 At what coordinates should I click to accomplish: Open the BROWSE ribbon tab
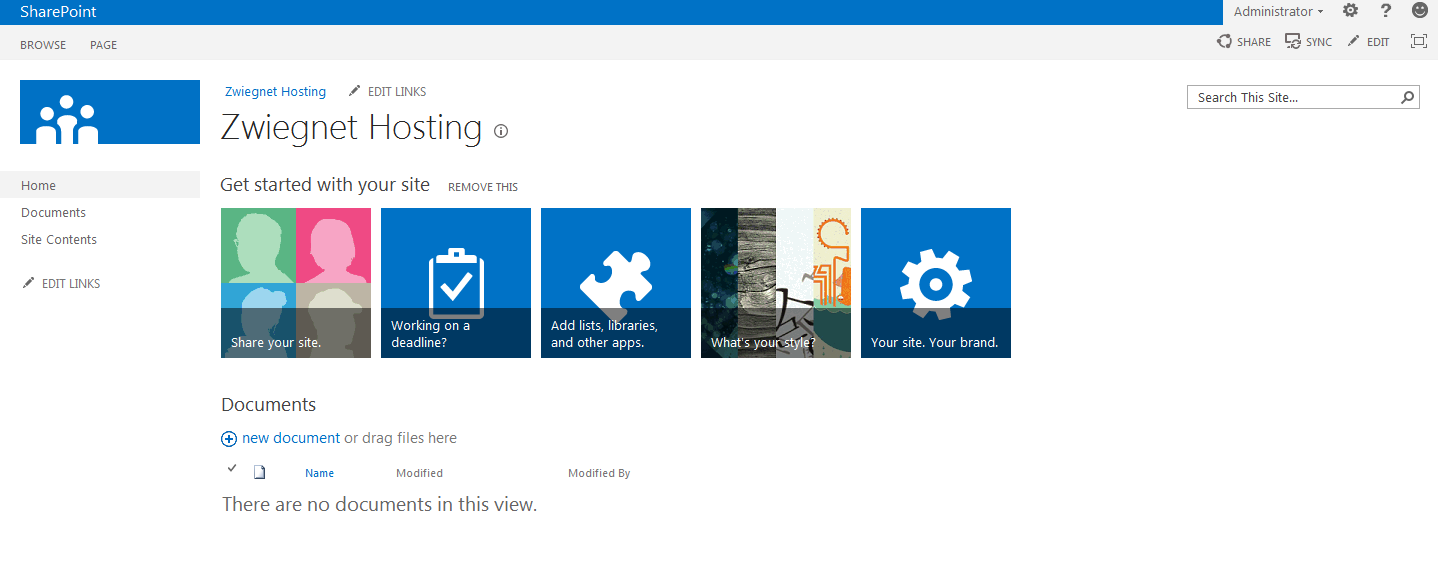pos(43,45)
